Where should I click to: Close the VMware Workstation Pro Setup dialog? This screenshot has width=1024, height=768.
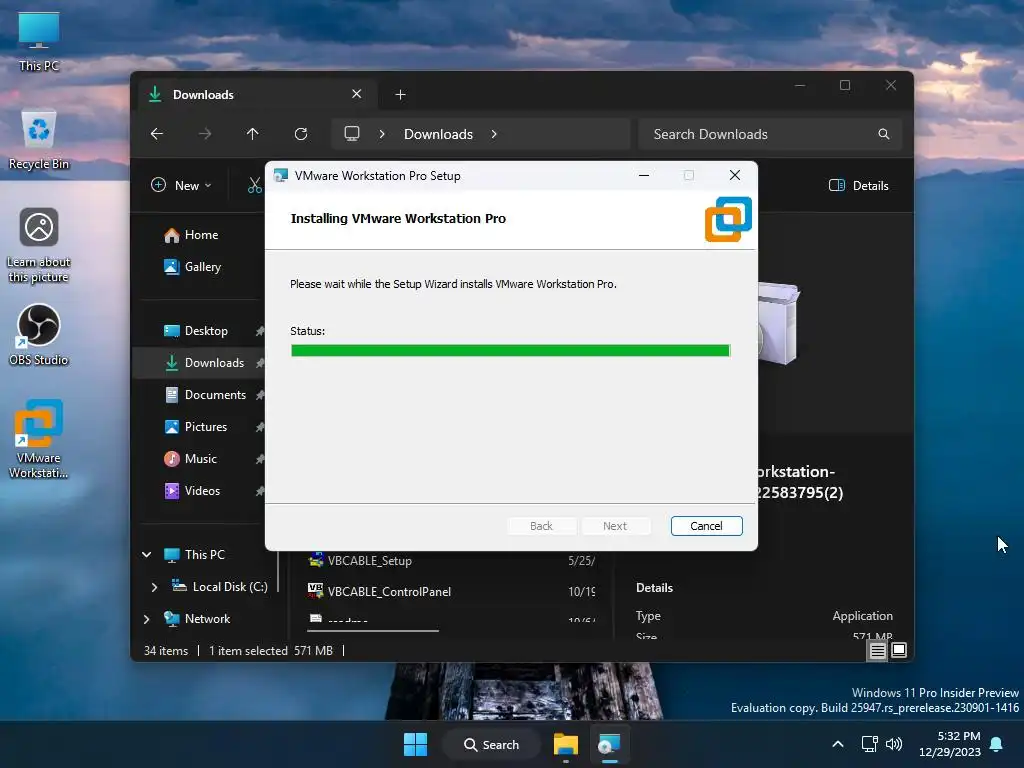(735, 175)
